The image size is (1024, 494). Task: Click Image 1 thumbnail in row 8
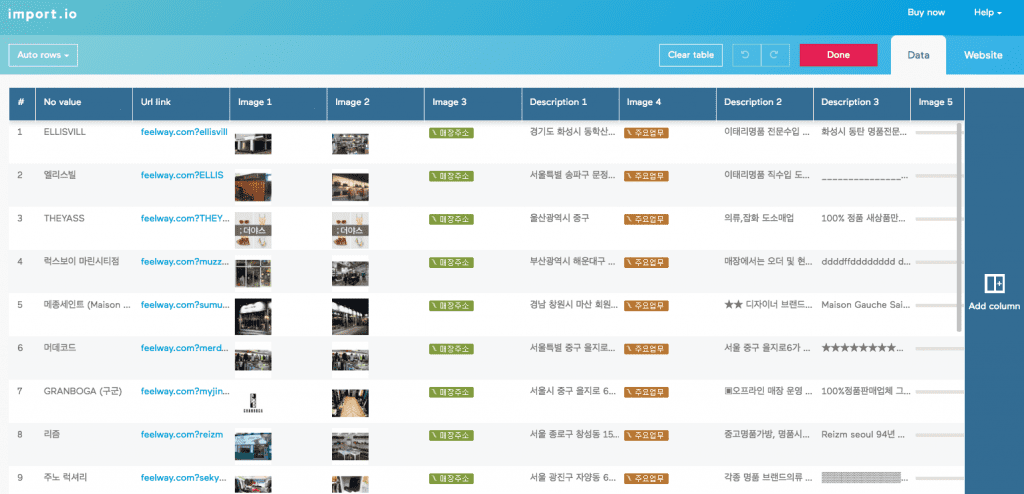coord(253,446)
